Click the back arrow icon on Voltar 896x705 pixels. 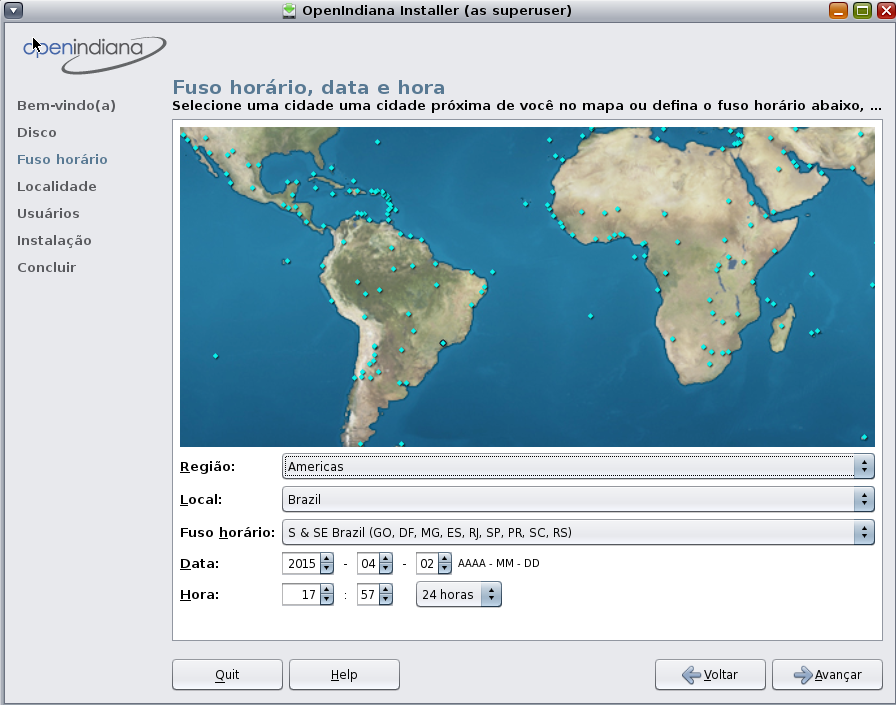tap(691, 675)
